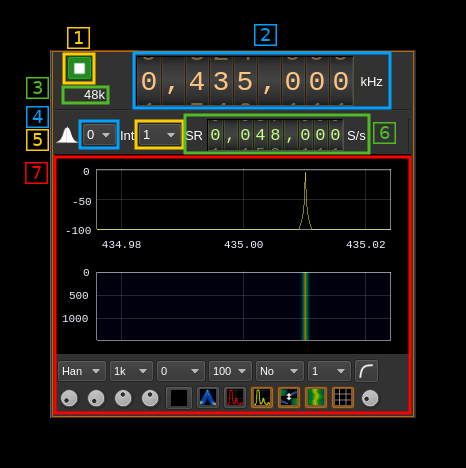466x468 pixels.
Task: Stop the device with the green square button
Action: [79, 68]
